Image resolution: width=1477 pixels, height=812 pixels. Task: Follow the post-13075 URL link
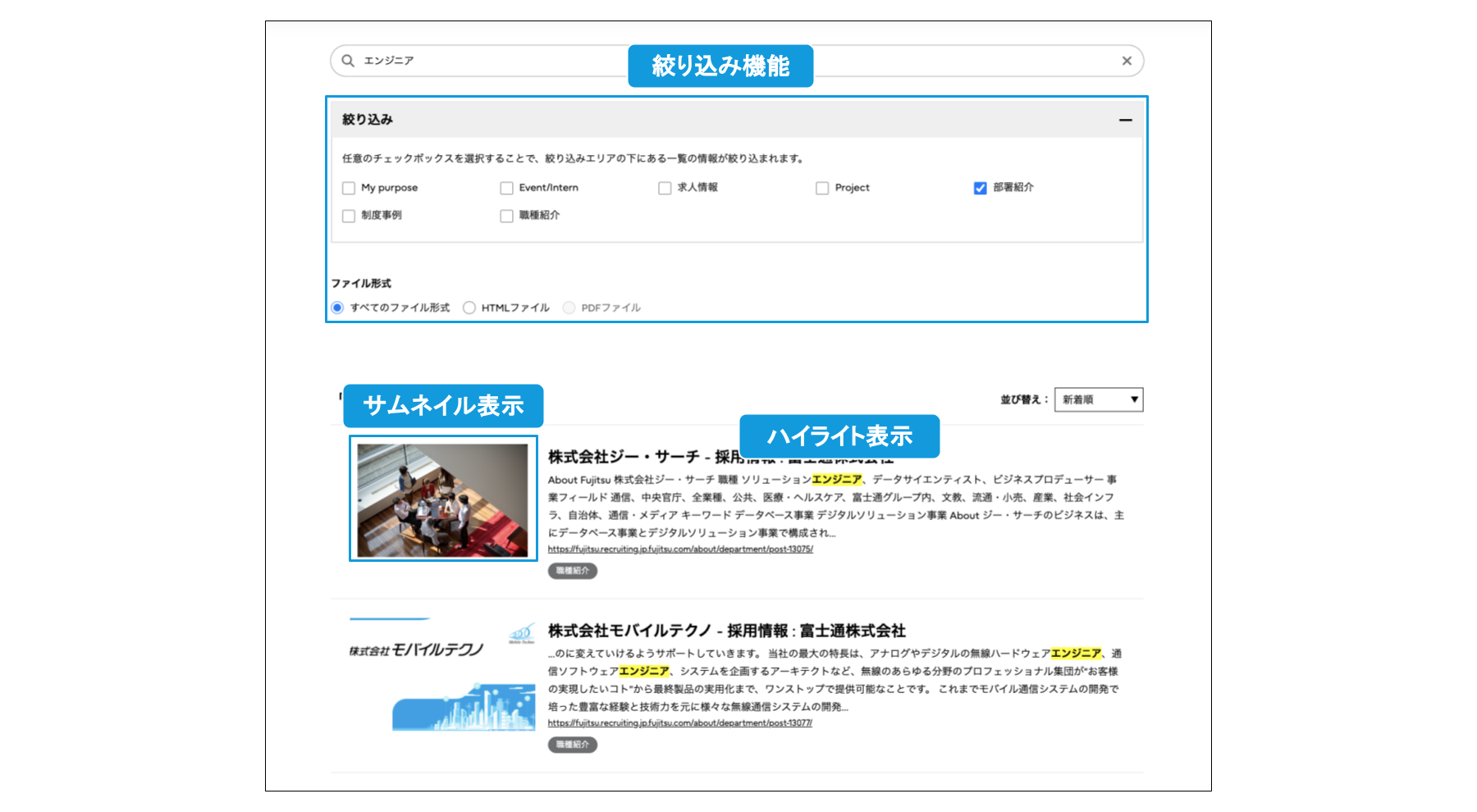pyautogui.click(x=680, y=549)
